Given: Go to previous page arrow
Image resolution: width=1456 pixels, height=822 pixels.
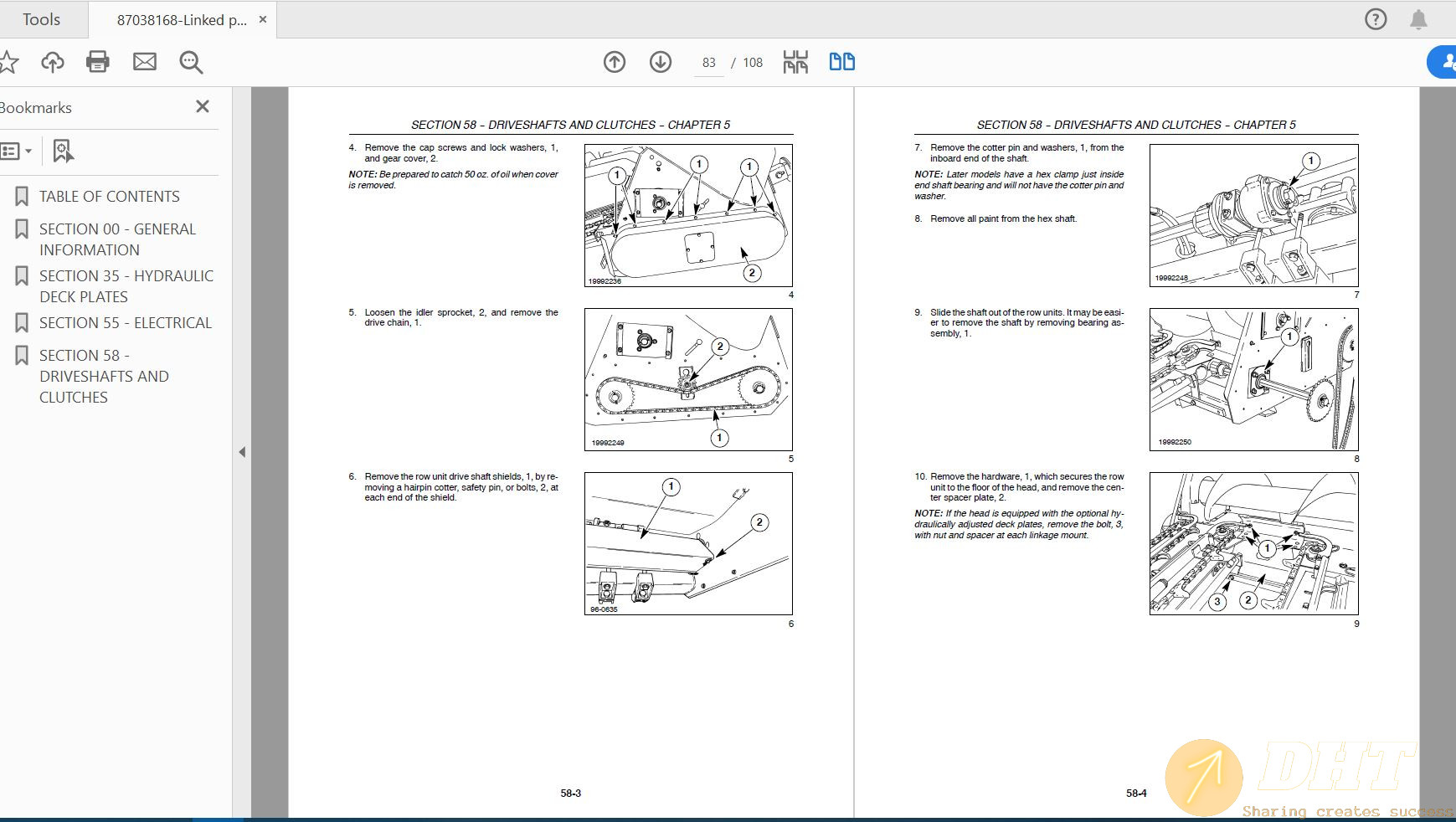Looking at the screenshot, I should (614, 62).
